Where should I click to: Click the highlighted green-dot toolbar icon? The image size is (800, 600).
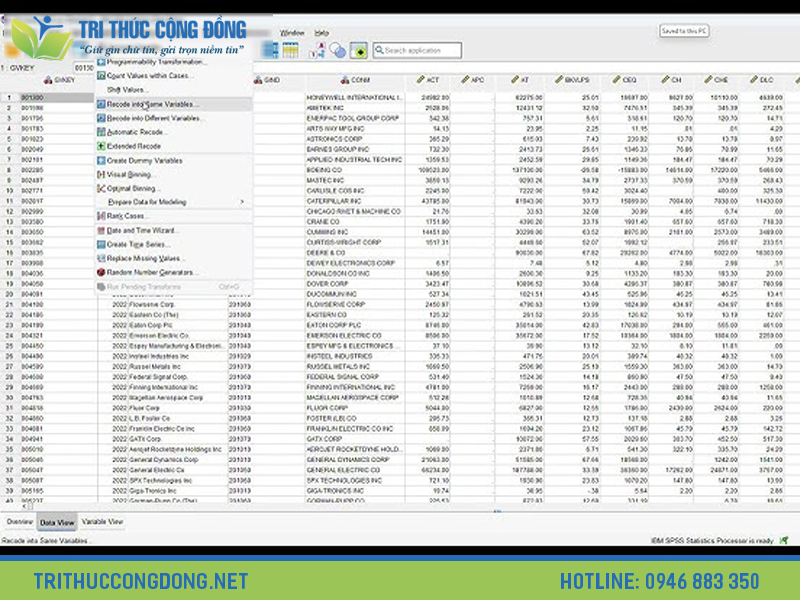(359, 50)
